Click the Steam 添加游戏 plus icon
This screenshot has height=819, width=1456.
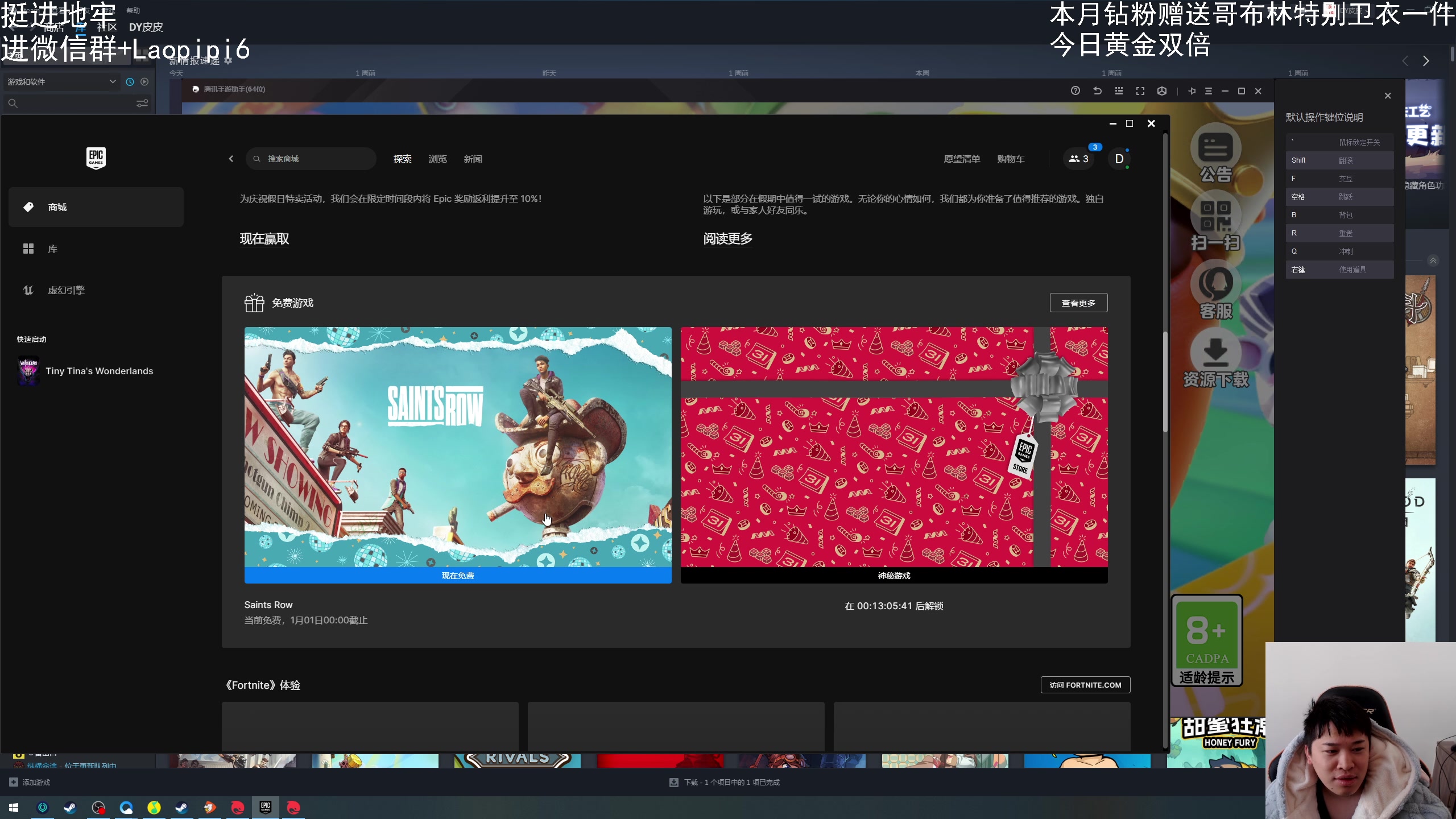click(x=14, y=782)
